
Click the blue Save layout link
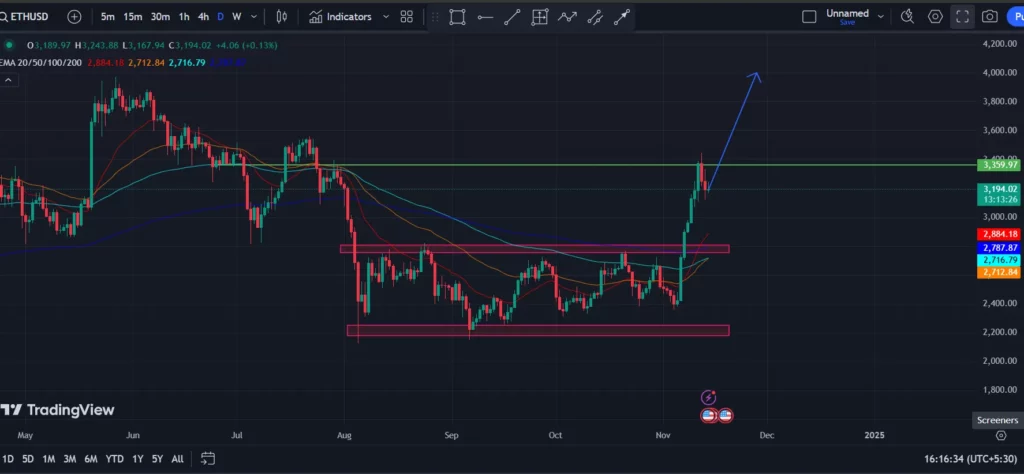click(847, 22)
